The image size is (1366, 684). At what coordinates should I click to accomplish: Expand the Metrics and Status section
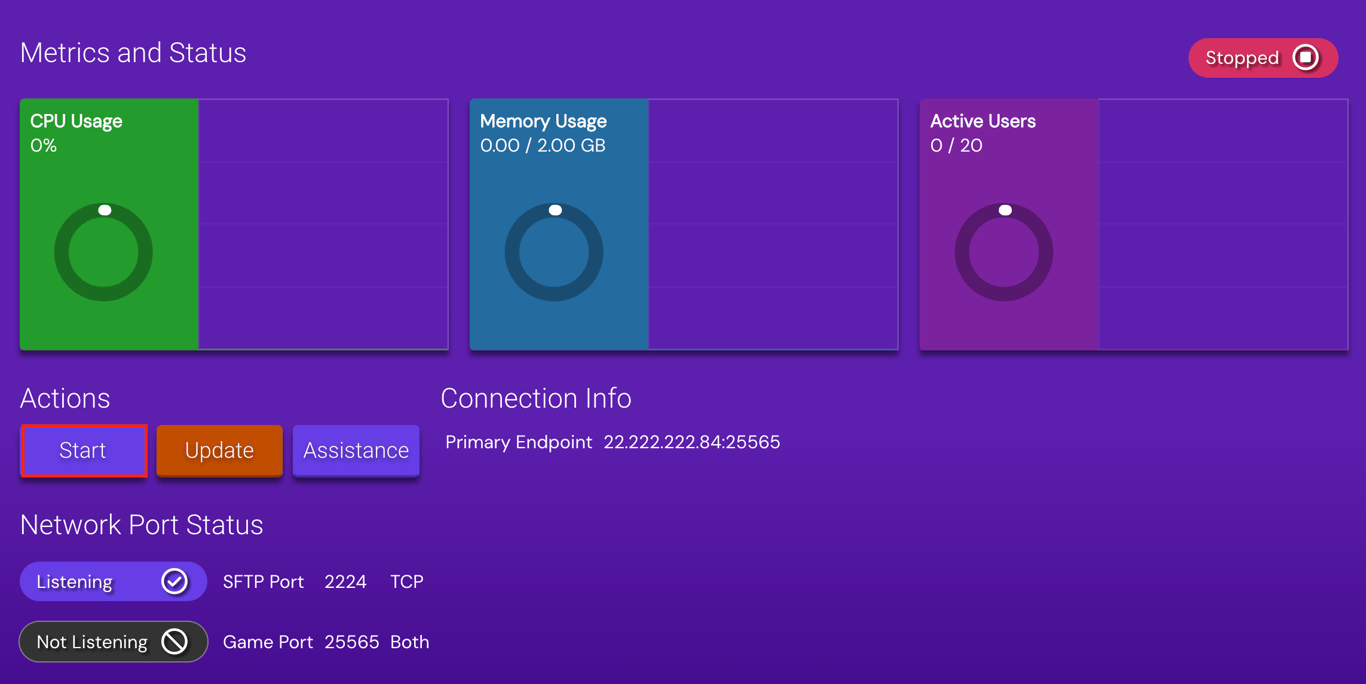pyautogui.click(x=133, y=52)
